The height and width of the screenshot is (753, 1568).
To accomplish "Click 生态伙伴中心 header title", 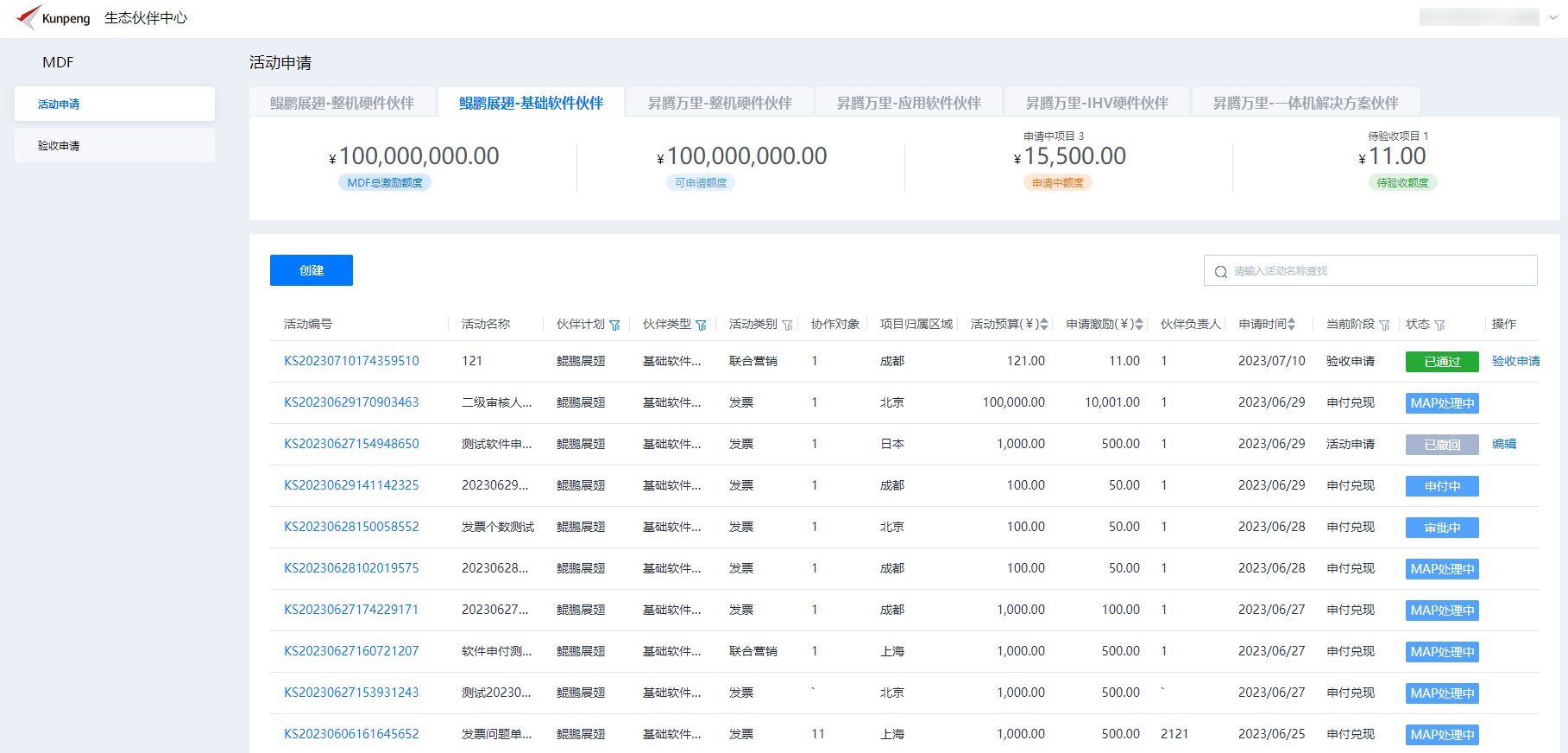I will (x=146, y=18).
